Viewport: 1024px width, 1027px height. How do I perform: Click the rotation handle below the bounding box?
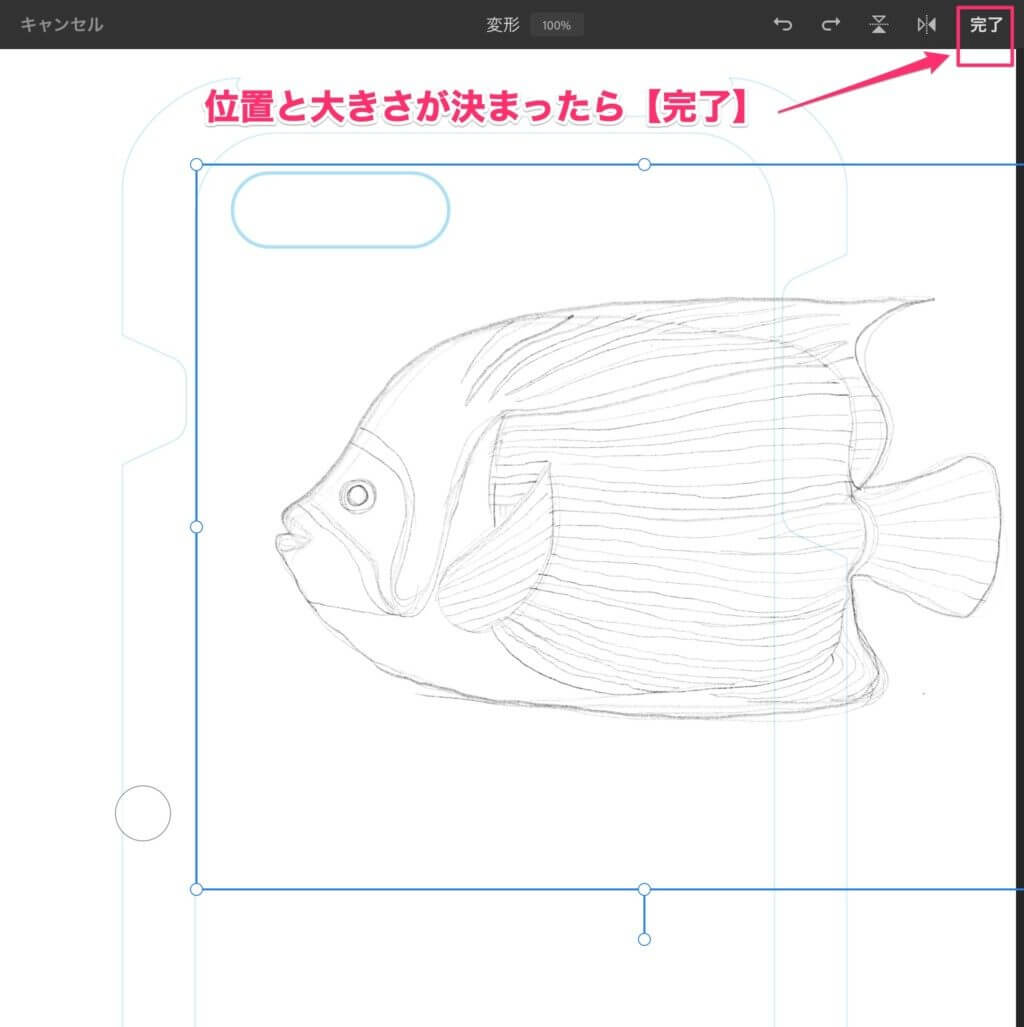point(644,939)
